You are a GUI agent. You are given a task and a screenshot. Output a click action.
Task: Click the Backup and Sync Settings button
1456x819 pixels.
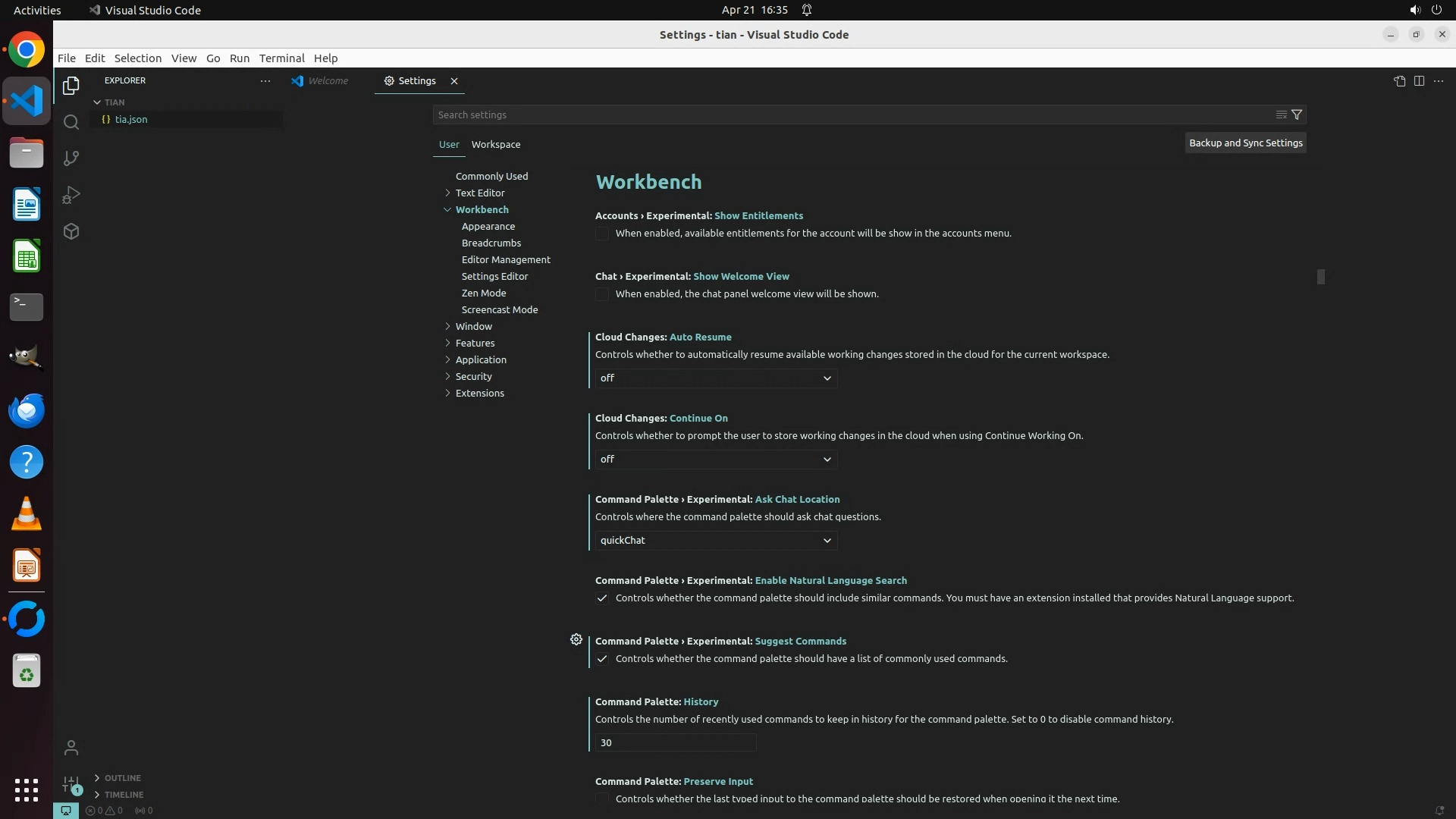1245,143
